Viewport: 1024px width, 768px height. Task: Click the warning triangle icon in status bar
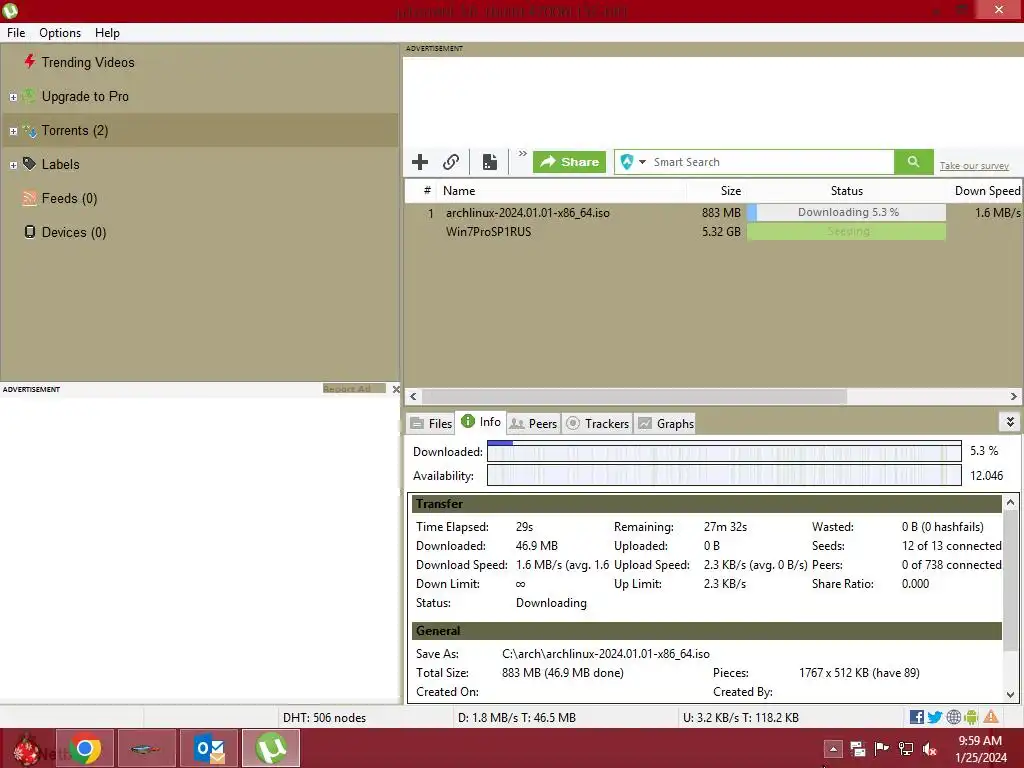(991, 717)
